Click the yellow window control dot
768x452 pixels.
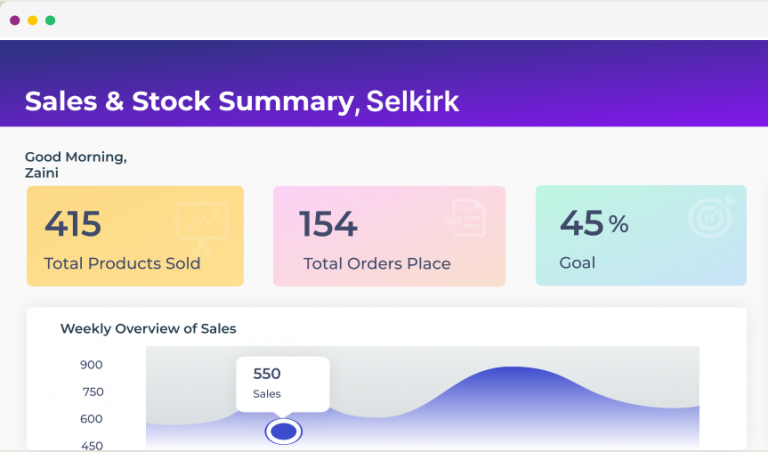pos(33,20)
